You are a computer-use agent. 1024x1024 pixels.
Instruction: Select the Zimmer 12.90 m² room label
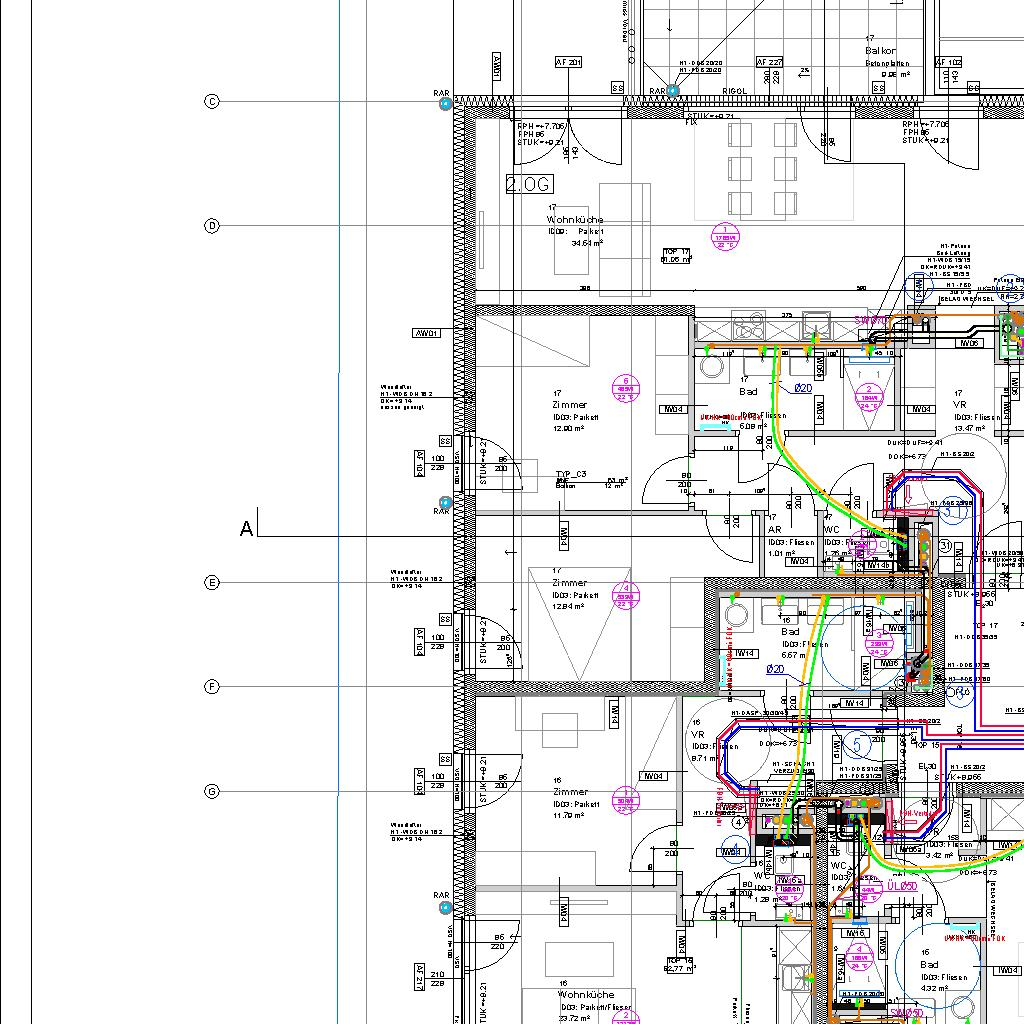coord(575,411)
